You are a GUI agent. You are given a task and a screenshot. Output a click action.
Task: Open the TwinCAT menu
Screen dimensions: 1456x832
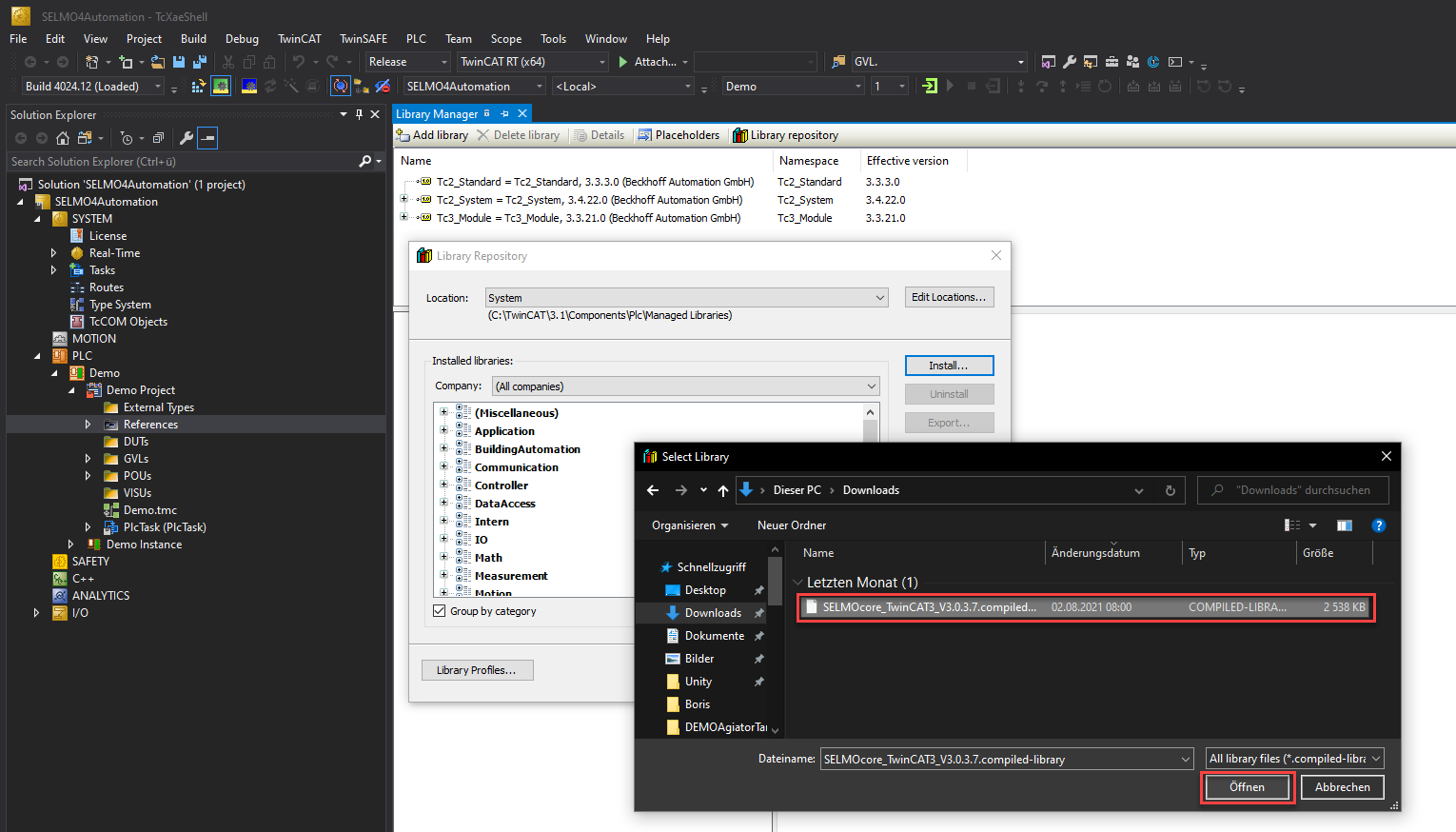click(299, 39)
